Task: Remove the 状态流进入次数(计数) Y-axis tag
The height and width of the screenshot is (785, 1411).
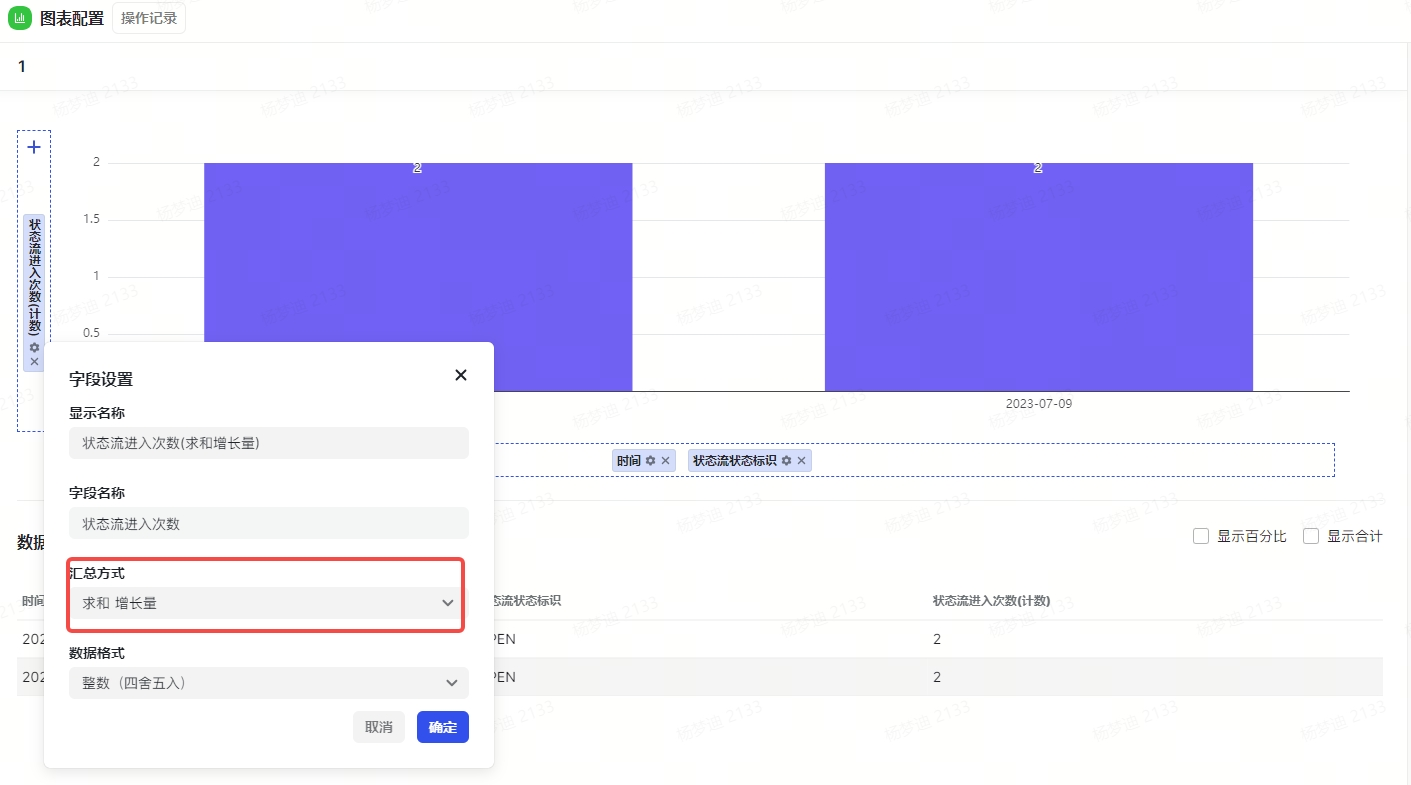Action: click(34, 361)
